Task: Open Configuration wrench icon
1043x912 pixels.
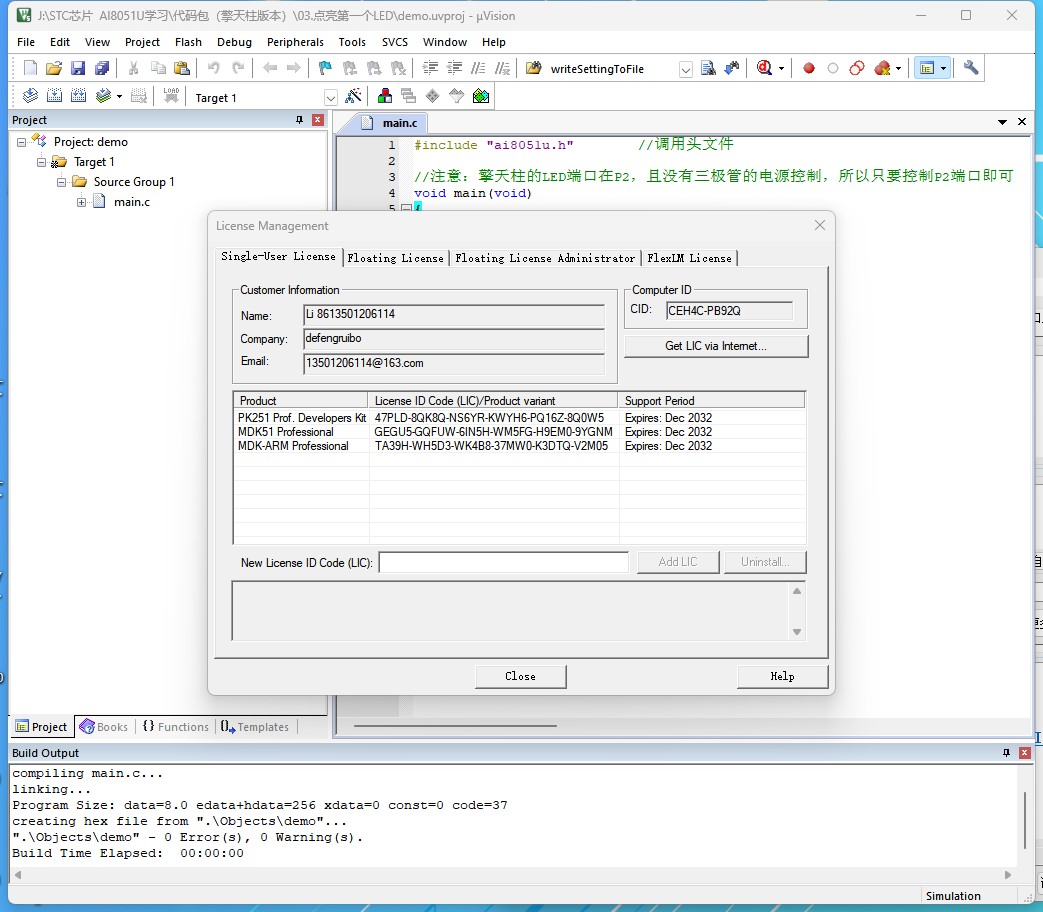Action: (x=970, y=68)
